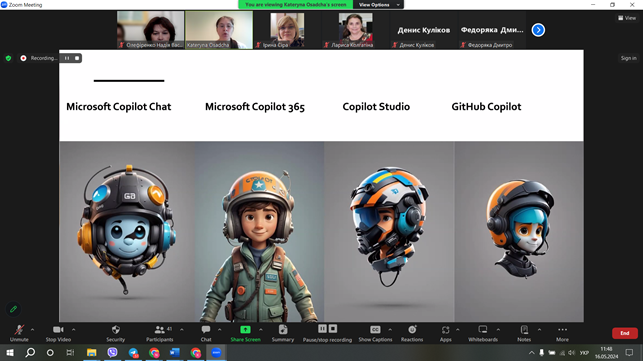Open the Security shield menu
This screenshot has width=643, height=361.
pyautogui.click(x=116, y=333)
